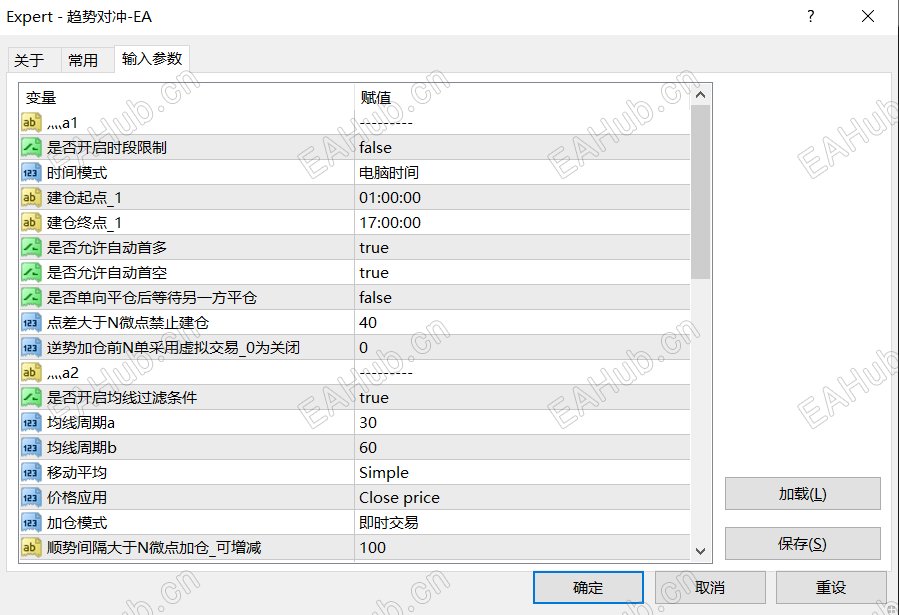
Task: Click the vertical scrollbar thumb
Action: pos(701,192)
